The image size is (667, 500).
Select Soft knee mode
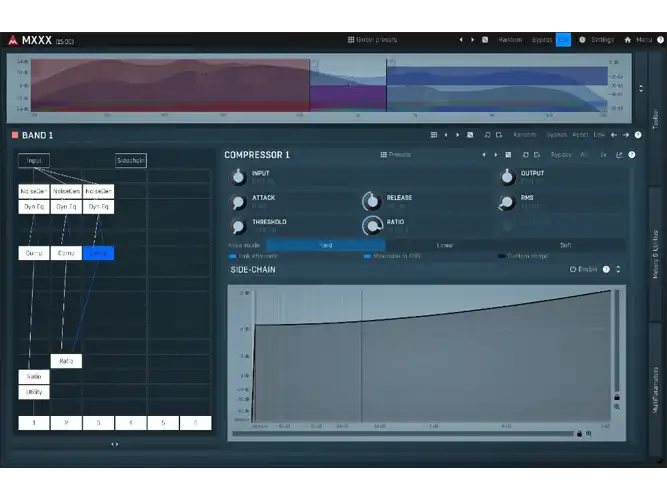click(x=565, y=245)
